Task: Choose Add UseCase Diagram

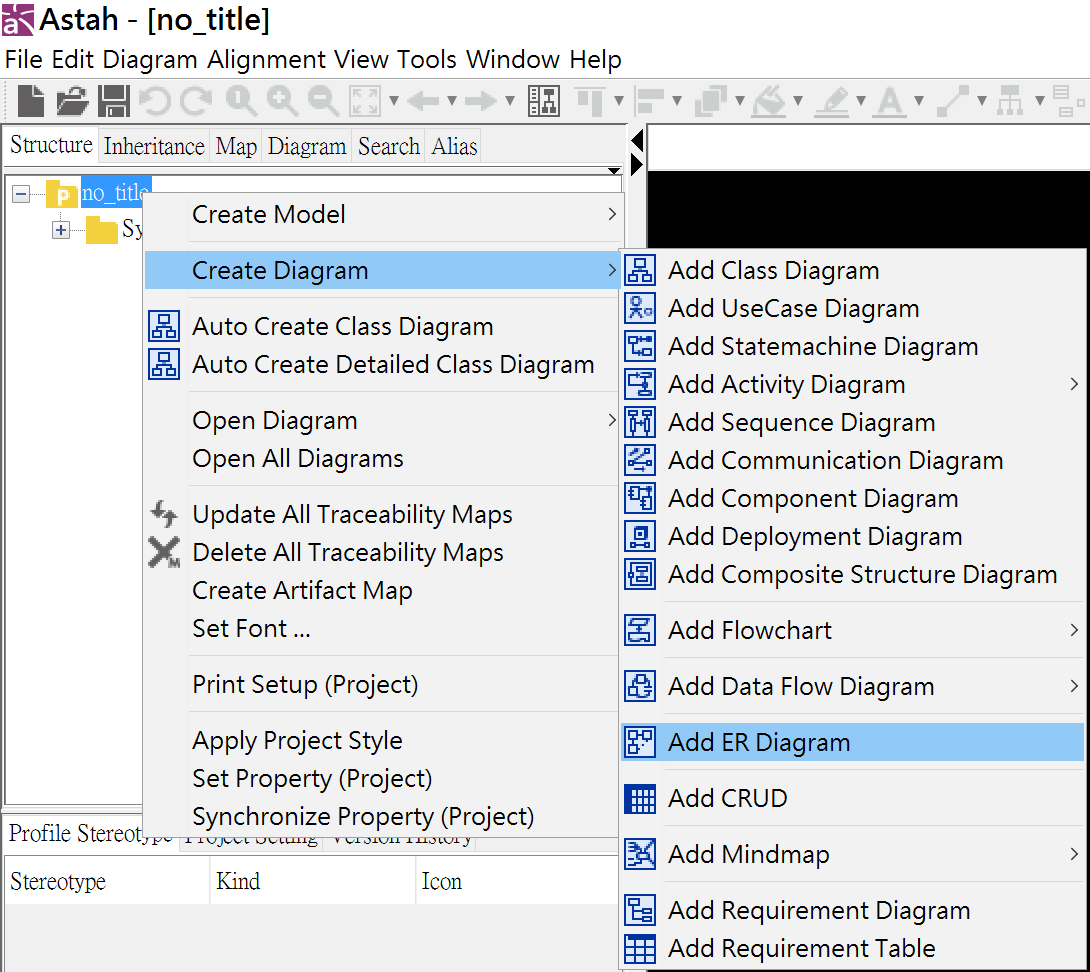Action: coord(853,308)
